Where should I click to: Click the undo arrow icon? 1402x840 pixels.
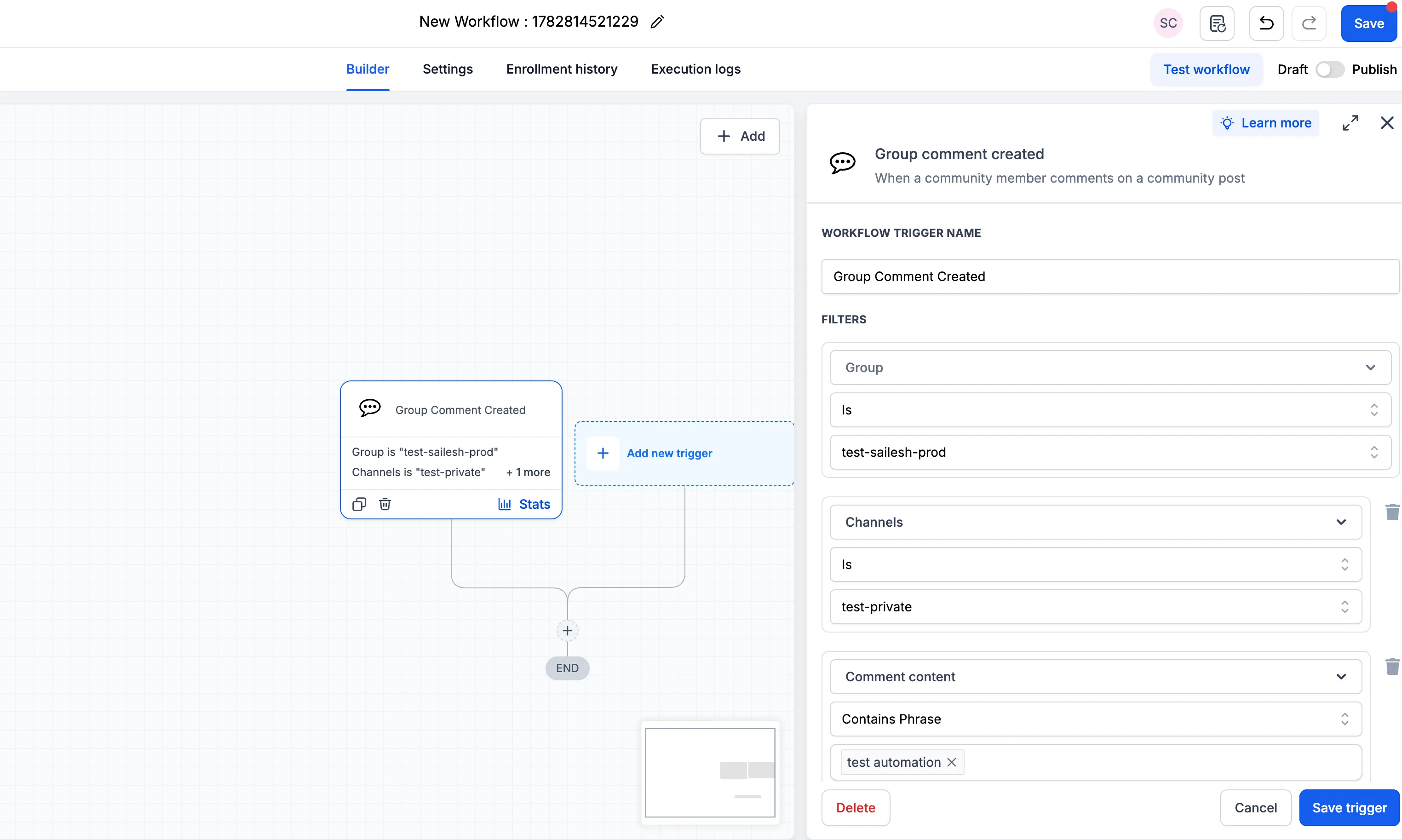(x=1266, y=23)
